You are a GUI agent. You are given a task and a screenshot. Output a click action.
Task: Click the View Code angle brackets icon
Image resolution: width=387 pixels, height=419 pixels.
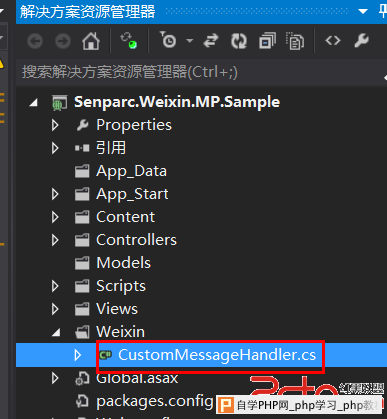pyautogui.click(x=333, y=41)
